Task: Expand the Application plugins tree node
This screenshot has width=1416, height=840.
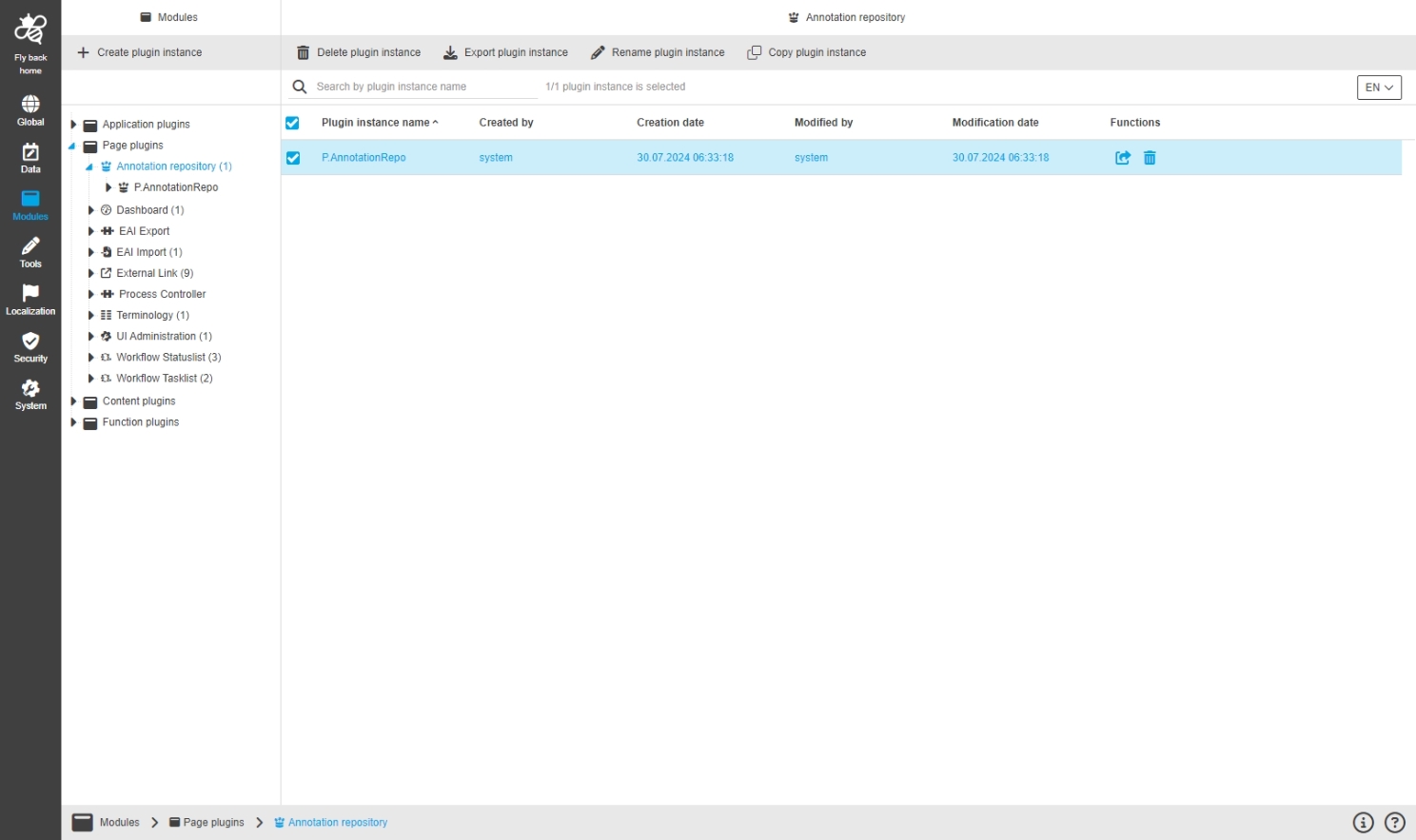Action: point(73,125)
